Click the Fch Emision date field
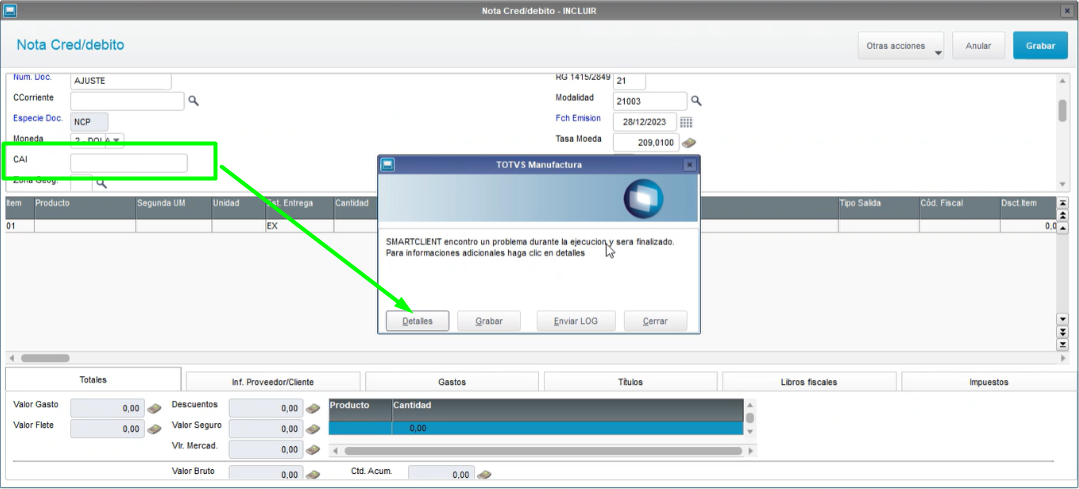Viewport: 1079px width, 489px height. tap(645, 122)
